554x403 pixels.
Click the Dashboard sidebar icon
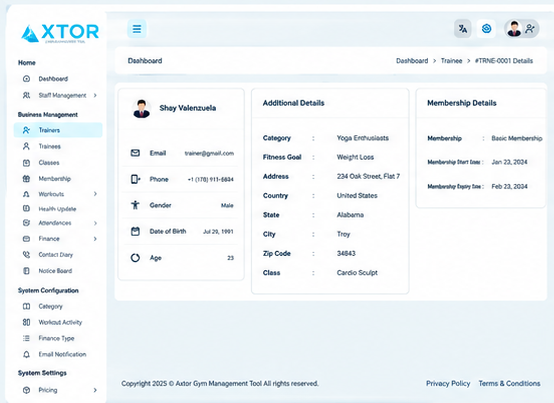(26, 79)
